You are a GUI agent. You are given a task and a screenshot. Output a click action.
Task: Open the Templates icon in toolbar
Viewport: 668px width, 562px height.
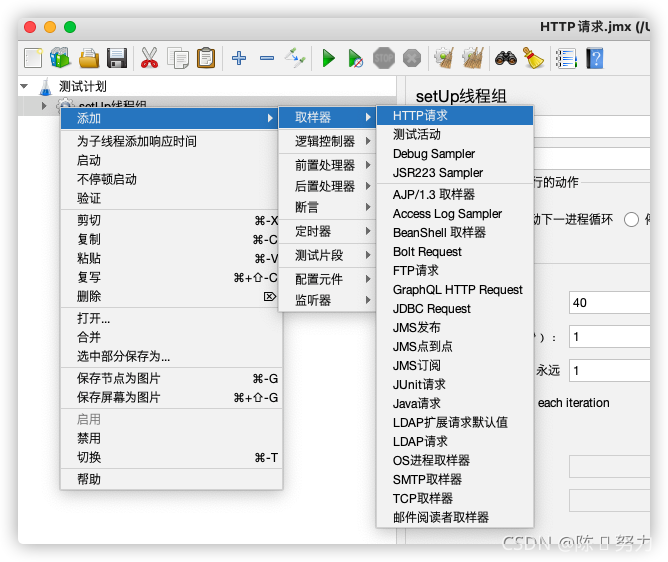[60, 58]
